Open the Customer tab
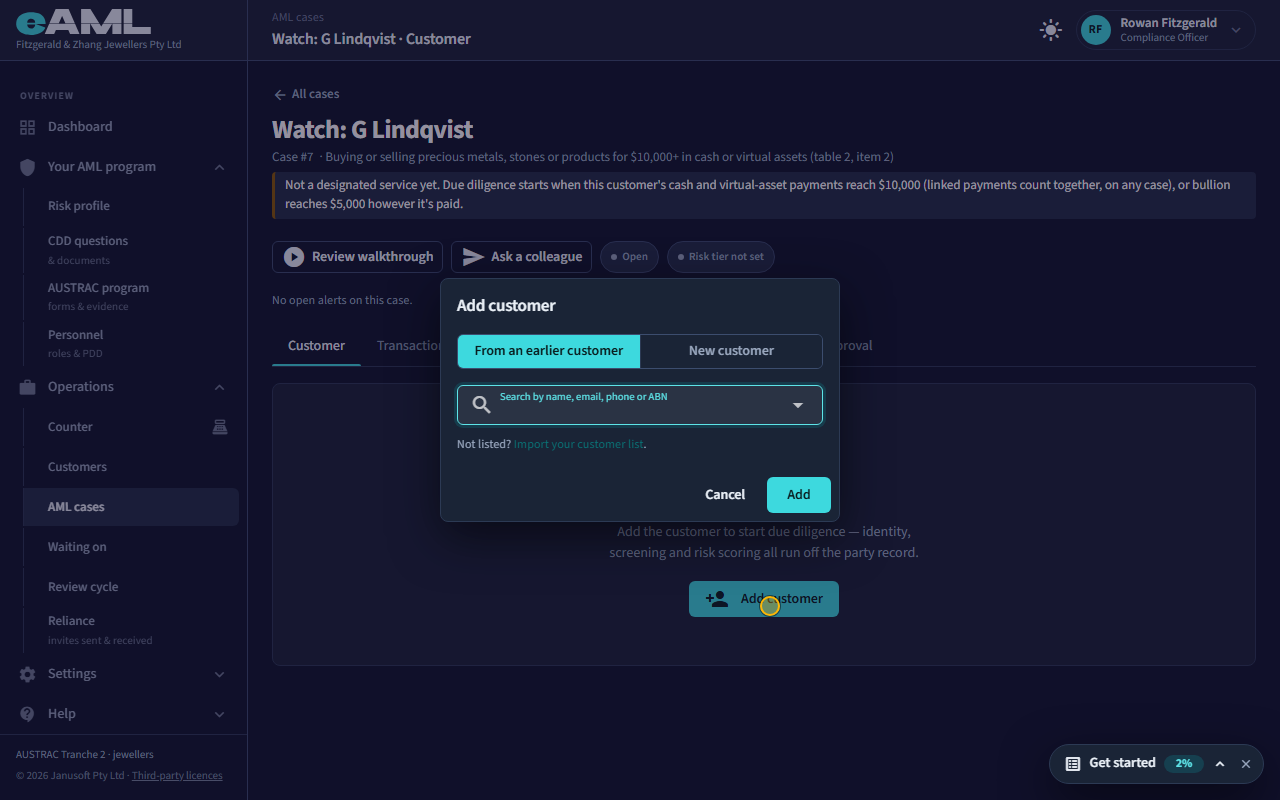The image size is (1280, 800). point(316,346)
